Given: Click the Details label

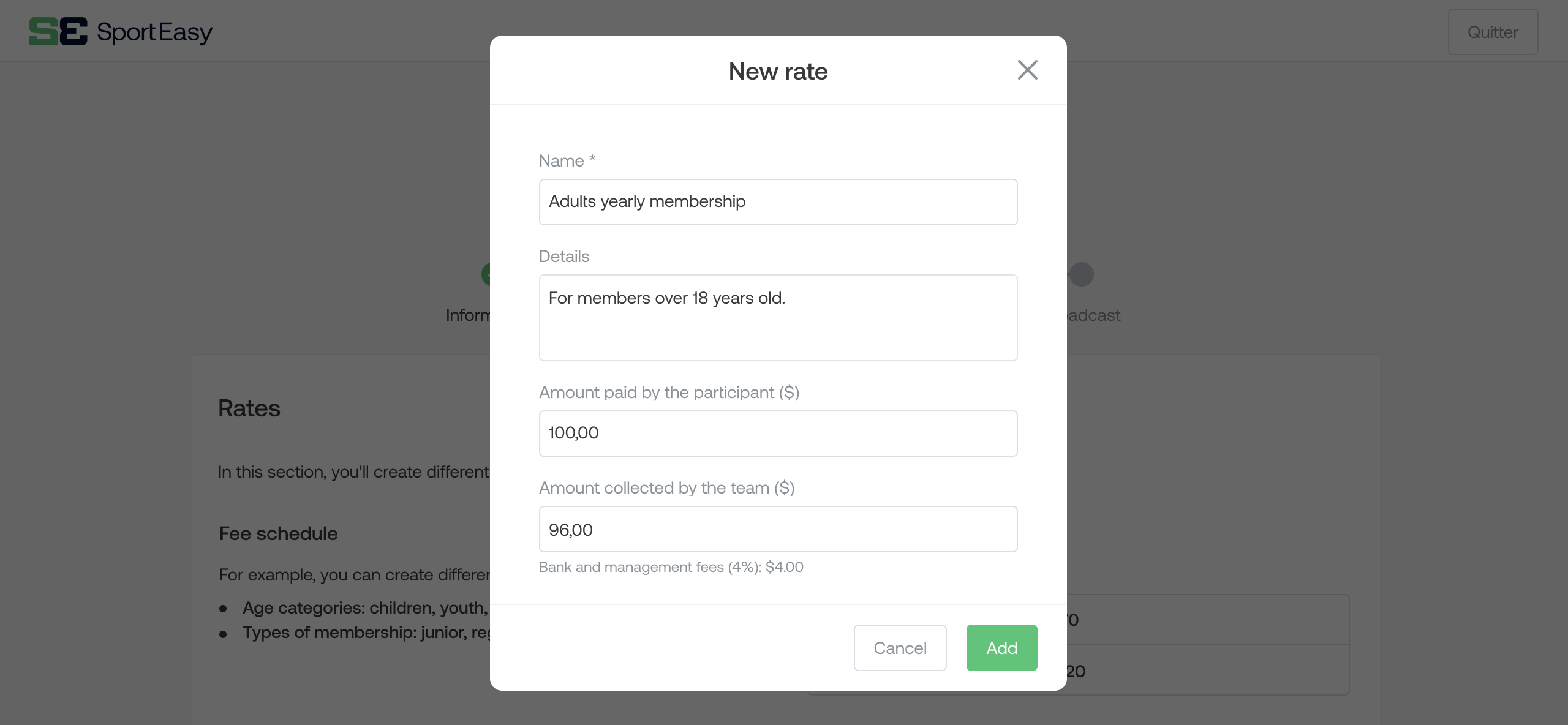Looking at the screenshot, I should (x=564, y=256).
